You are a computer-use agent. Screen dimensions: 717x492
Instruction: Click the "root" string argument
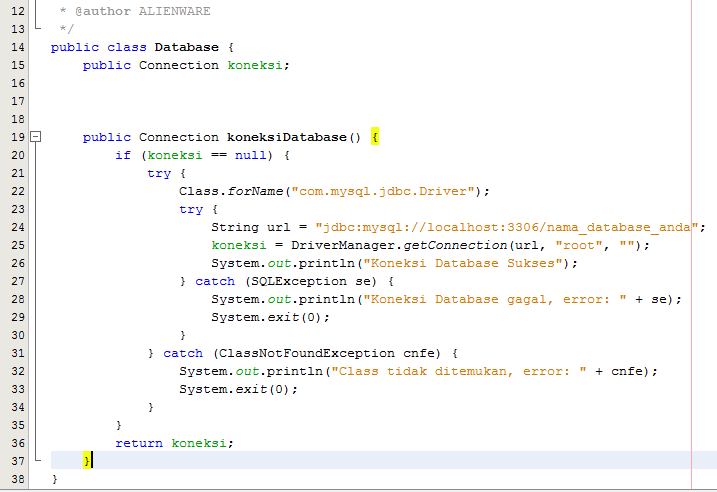coord(579,246)
